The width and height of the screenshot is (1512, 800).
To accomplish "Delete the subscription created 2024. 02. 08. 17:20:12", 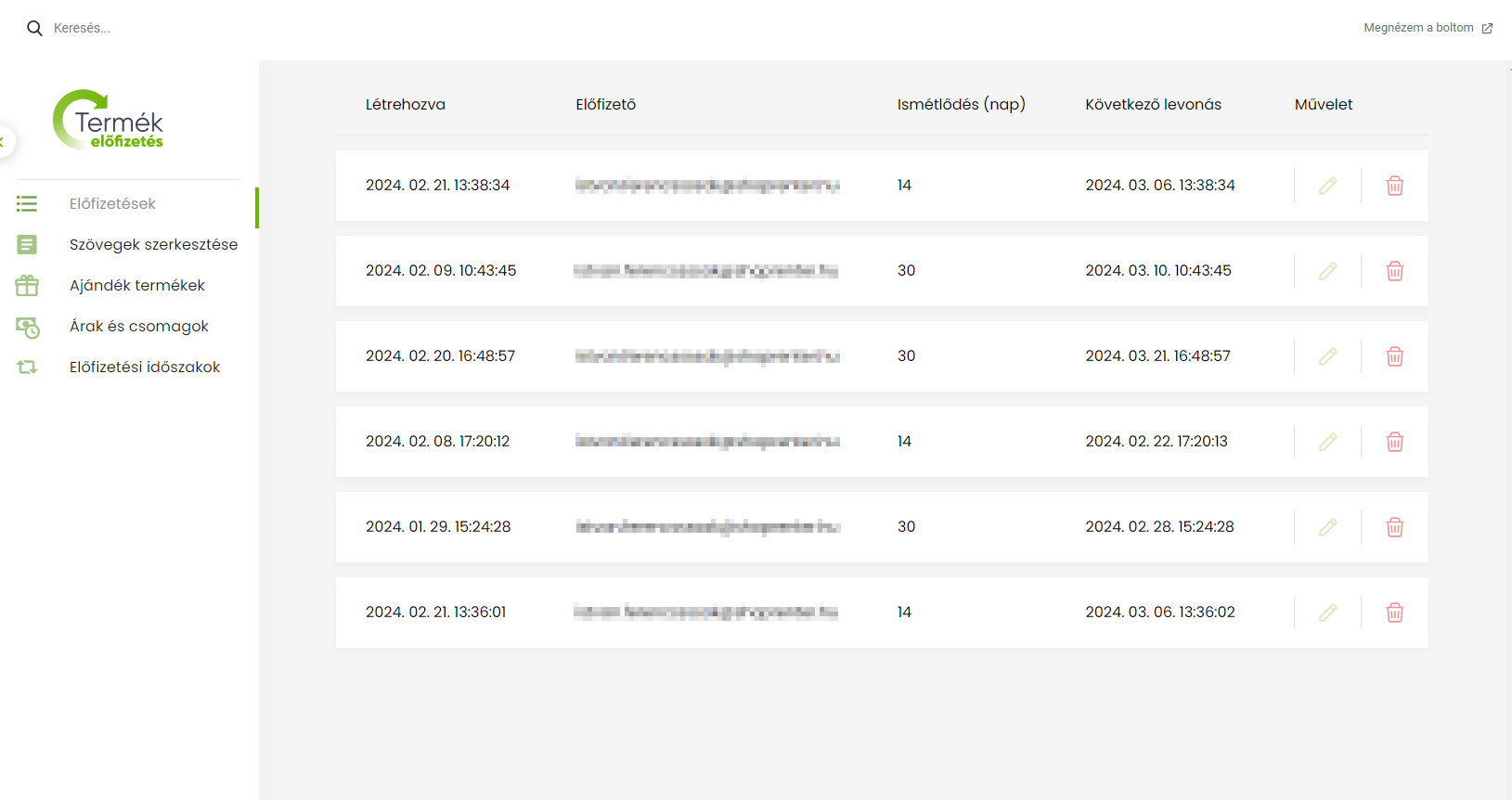I will pos(1395,442).
